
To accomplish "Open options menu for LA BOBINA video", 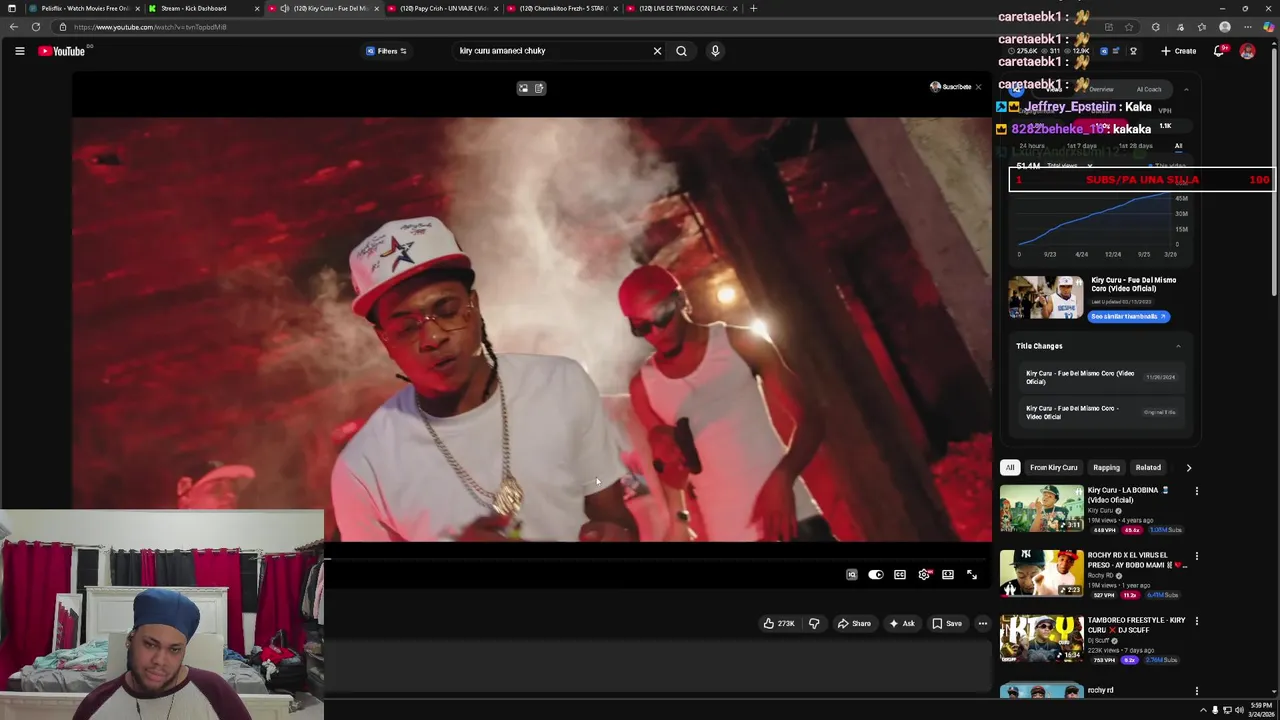I will pyautogui.click(x=1196, y=491).
